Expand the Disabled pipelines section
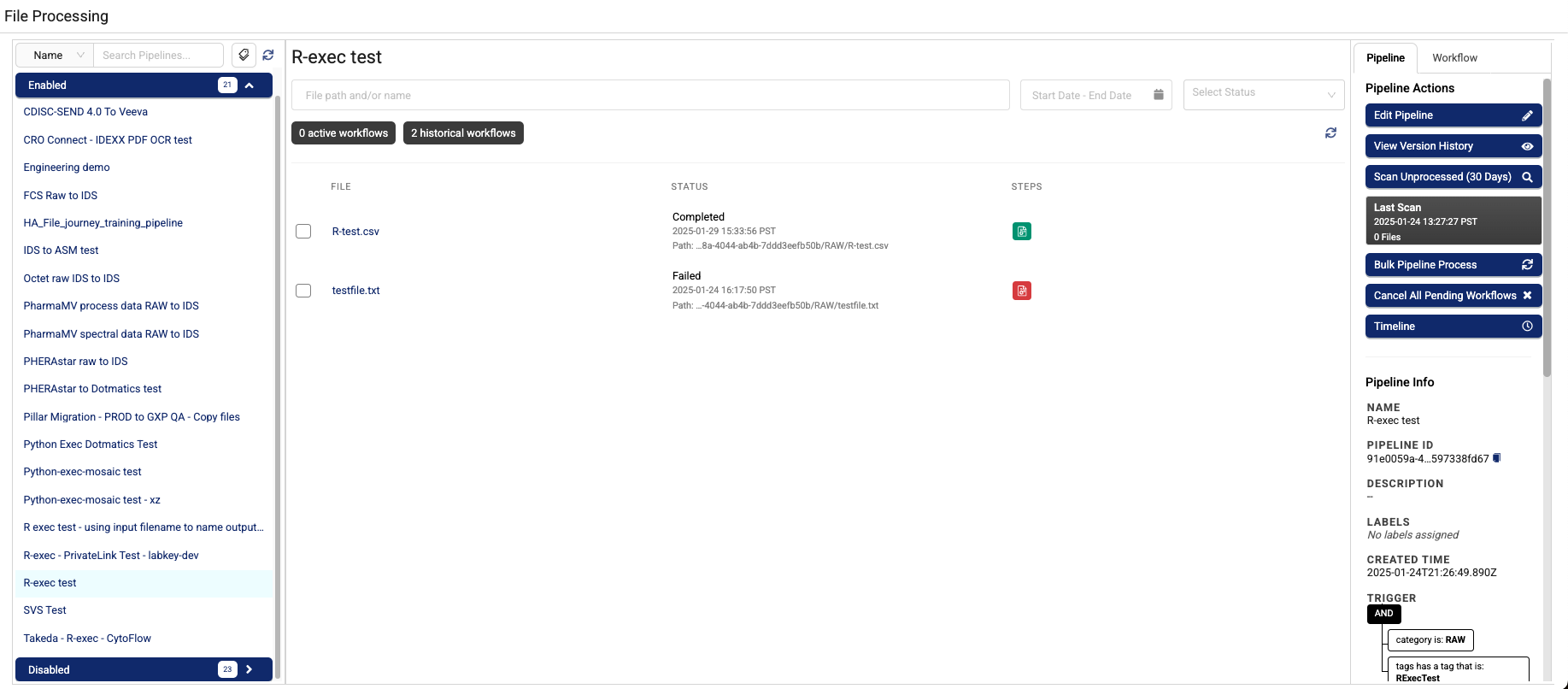The height and width of the screenshot is (689, 1568). [x=144, y=669]
